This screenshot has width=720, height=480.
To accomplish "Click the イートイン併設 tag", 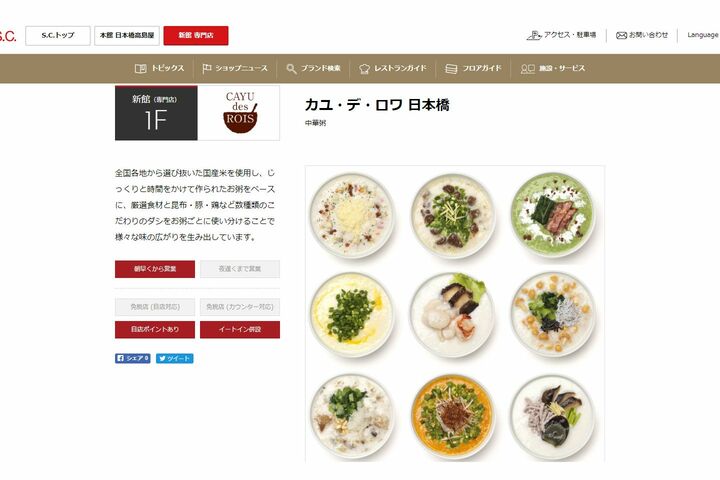I will coord(240,330).
